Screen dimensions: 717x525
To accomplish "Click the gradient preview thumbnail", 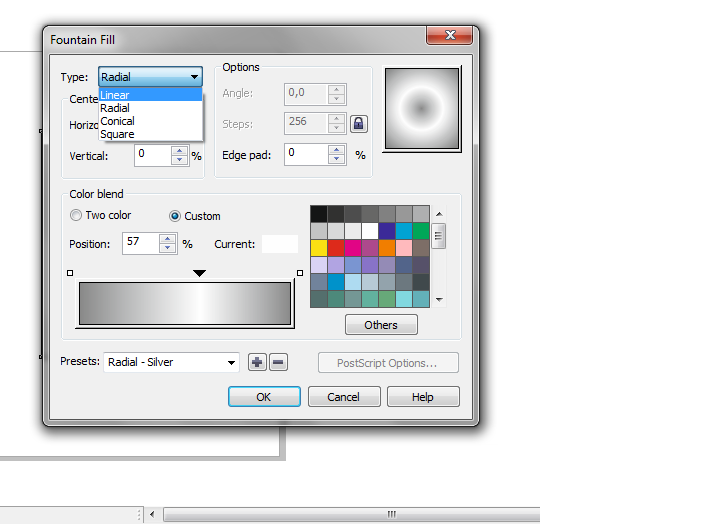I will click(x=421, y=106).
